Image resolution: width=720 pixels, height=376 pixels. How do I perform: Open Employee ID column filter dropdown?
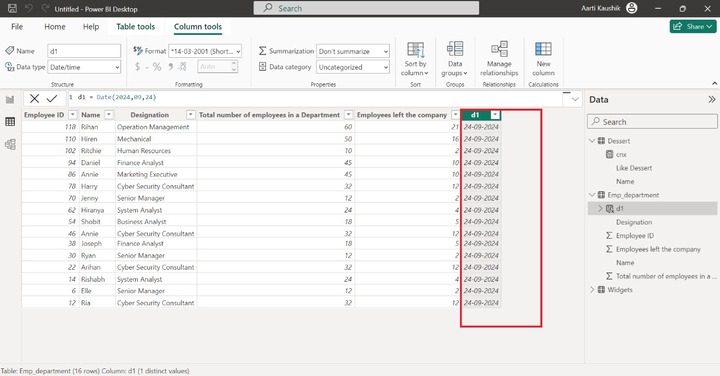click(x=73, y=115)
